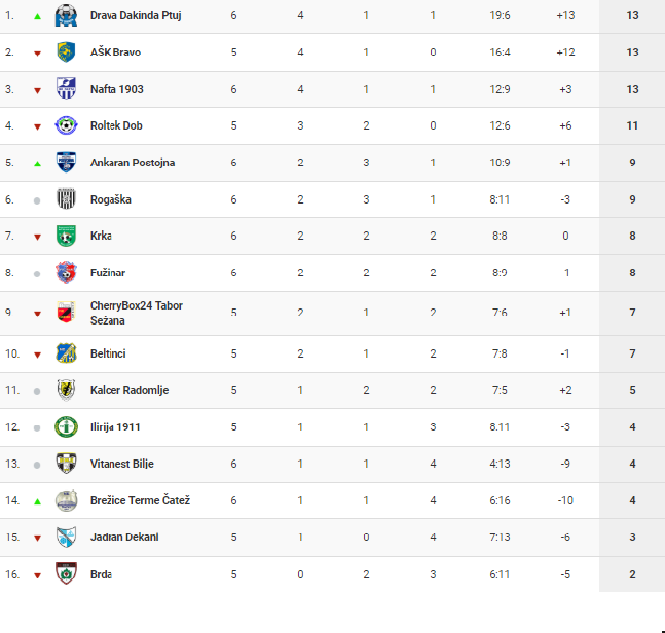Click red down arrow beside AŠK Bravo

(37, 53)
